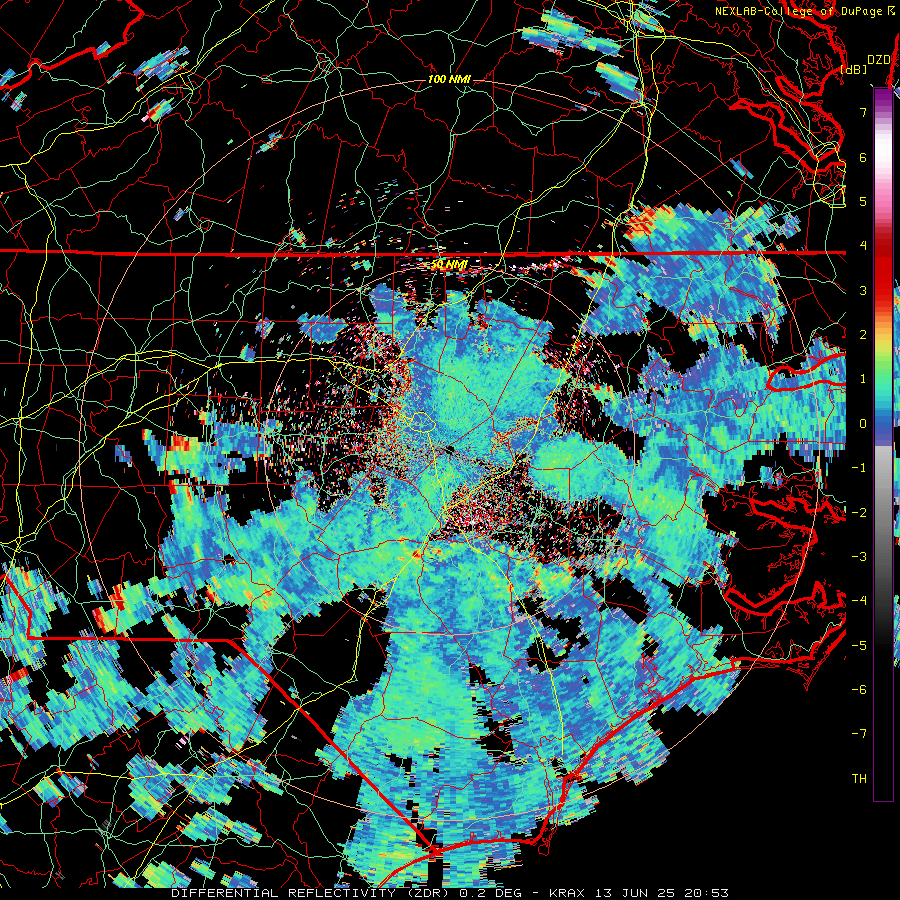Click the "-3" value on the color scale

859,557
